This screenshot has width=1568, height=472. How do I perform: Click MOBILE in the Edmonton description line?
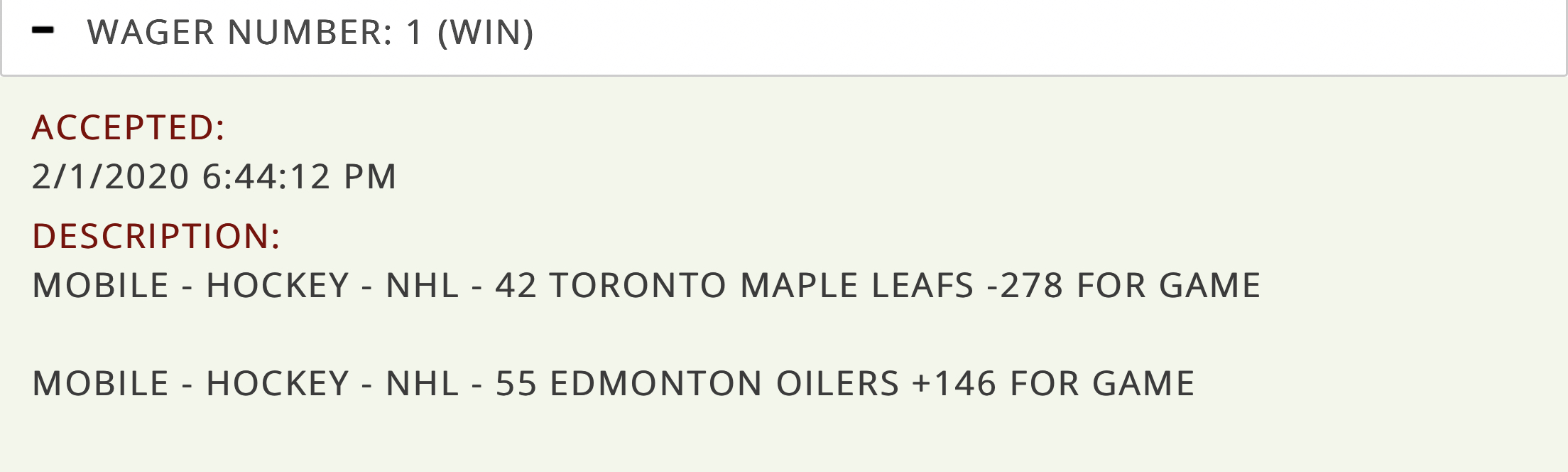101,384
